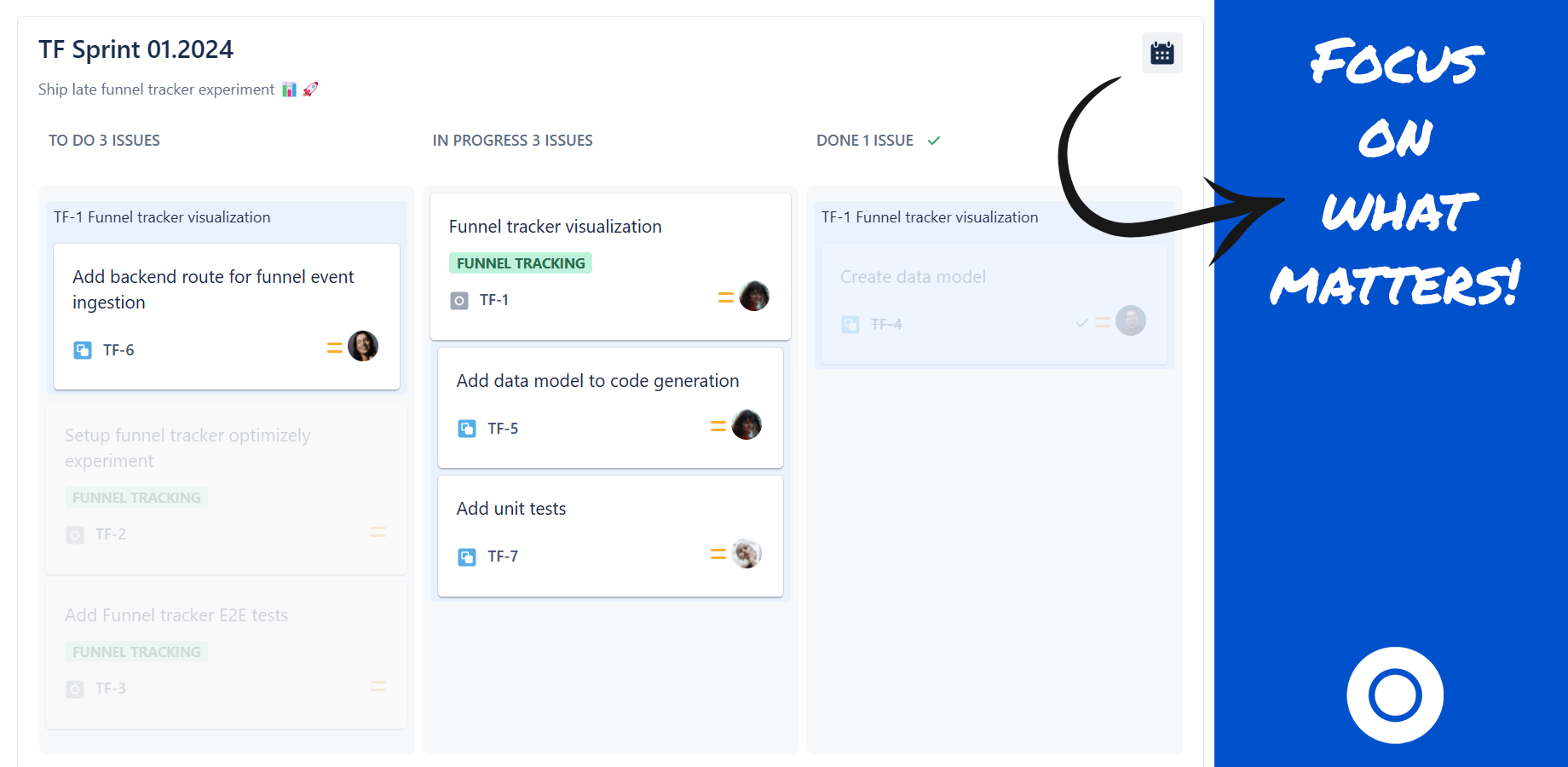Click the TF-6 subtask type icon
The image size is (1568, 767).
[x=83, y=350]
